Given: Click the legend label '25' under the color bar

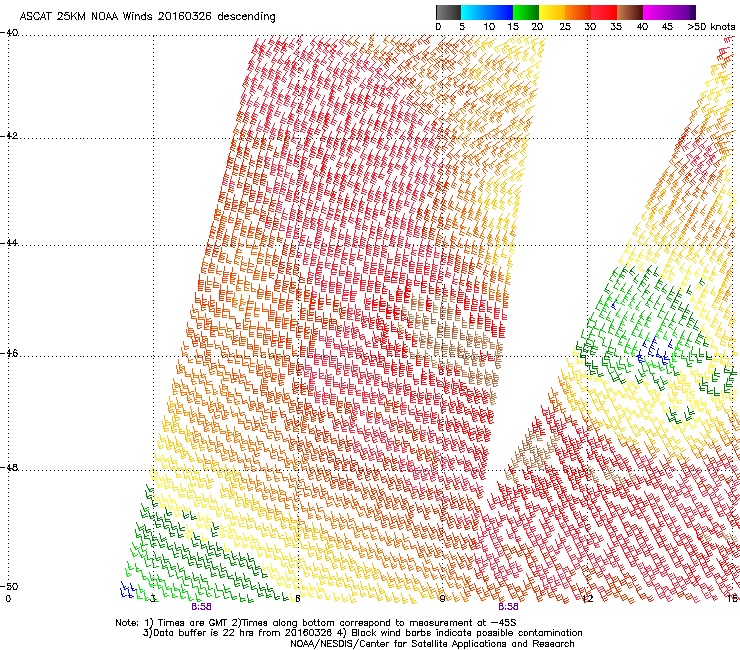Looking at the screenshot, I should click(565, 27).
